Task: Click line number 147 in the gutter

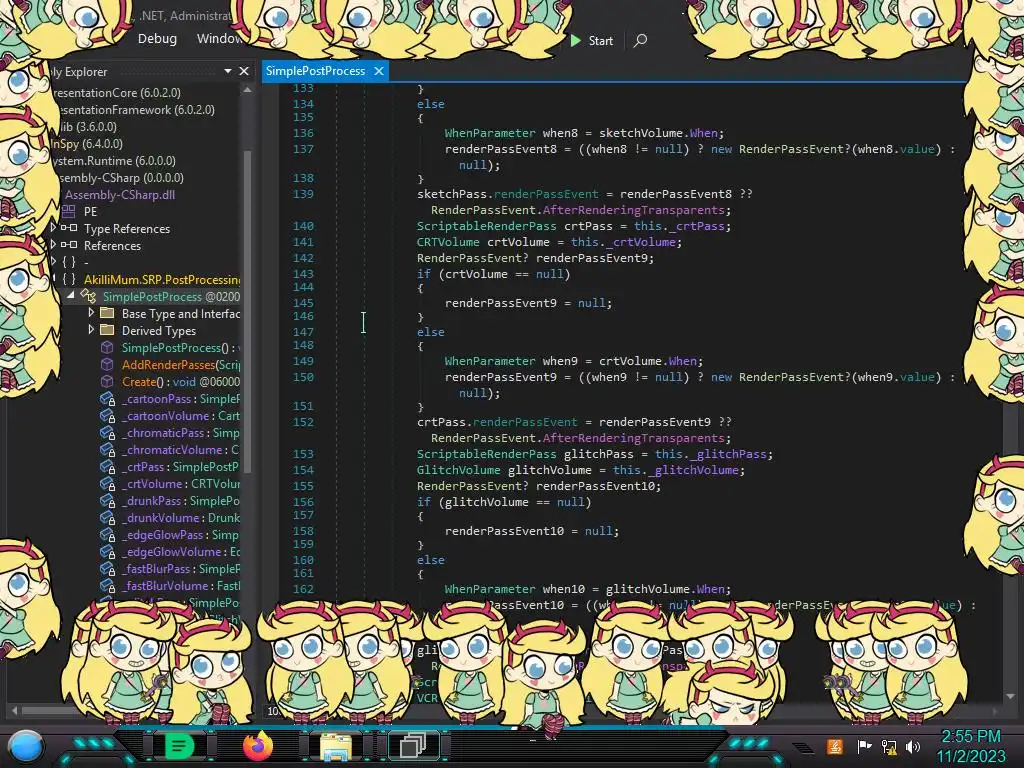Action: [x=303, y=332]
